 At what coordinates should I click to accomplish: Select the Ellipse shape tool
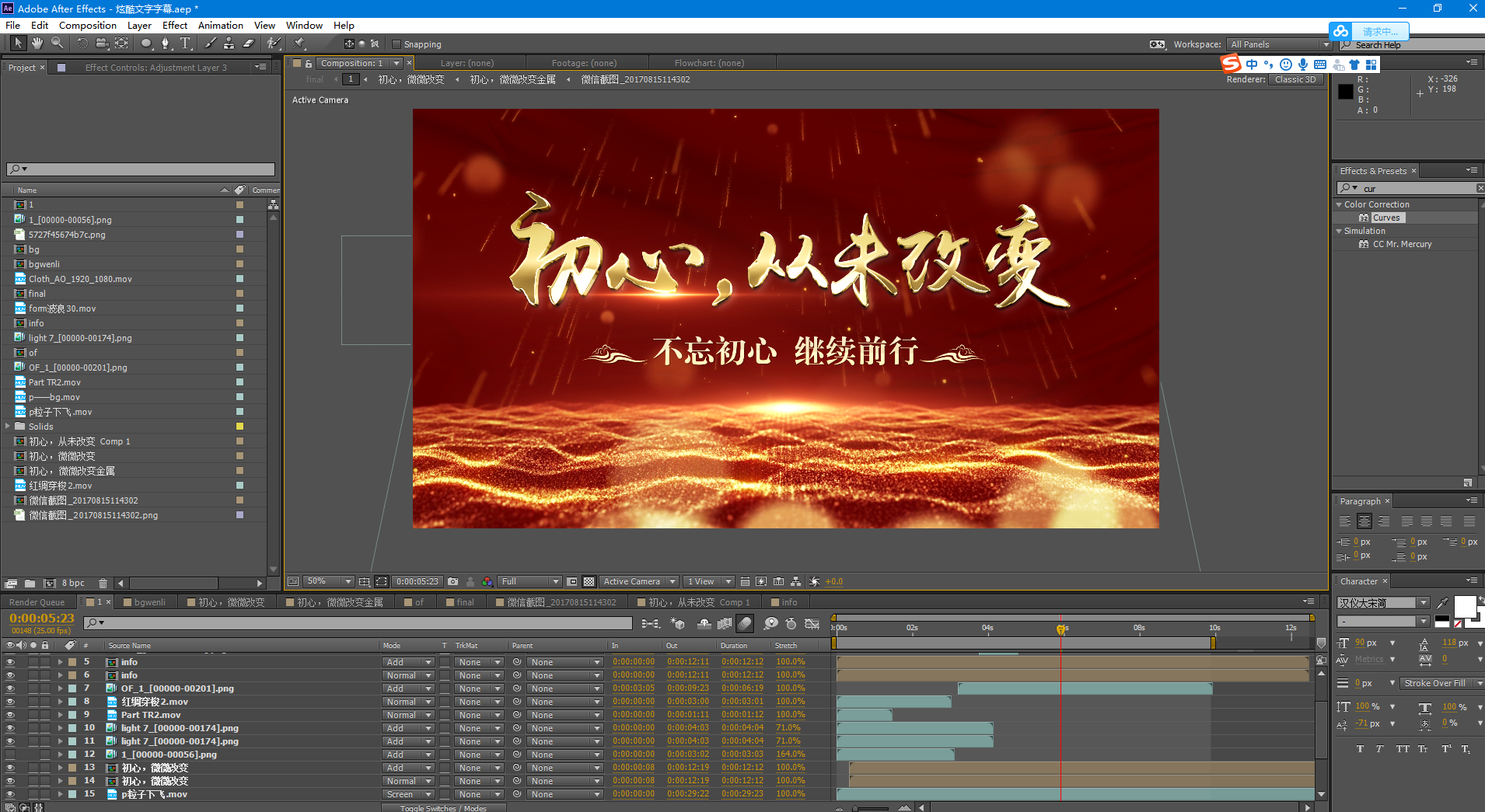146,44
